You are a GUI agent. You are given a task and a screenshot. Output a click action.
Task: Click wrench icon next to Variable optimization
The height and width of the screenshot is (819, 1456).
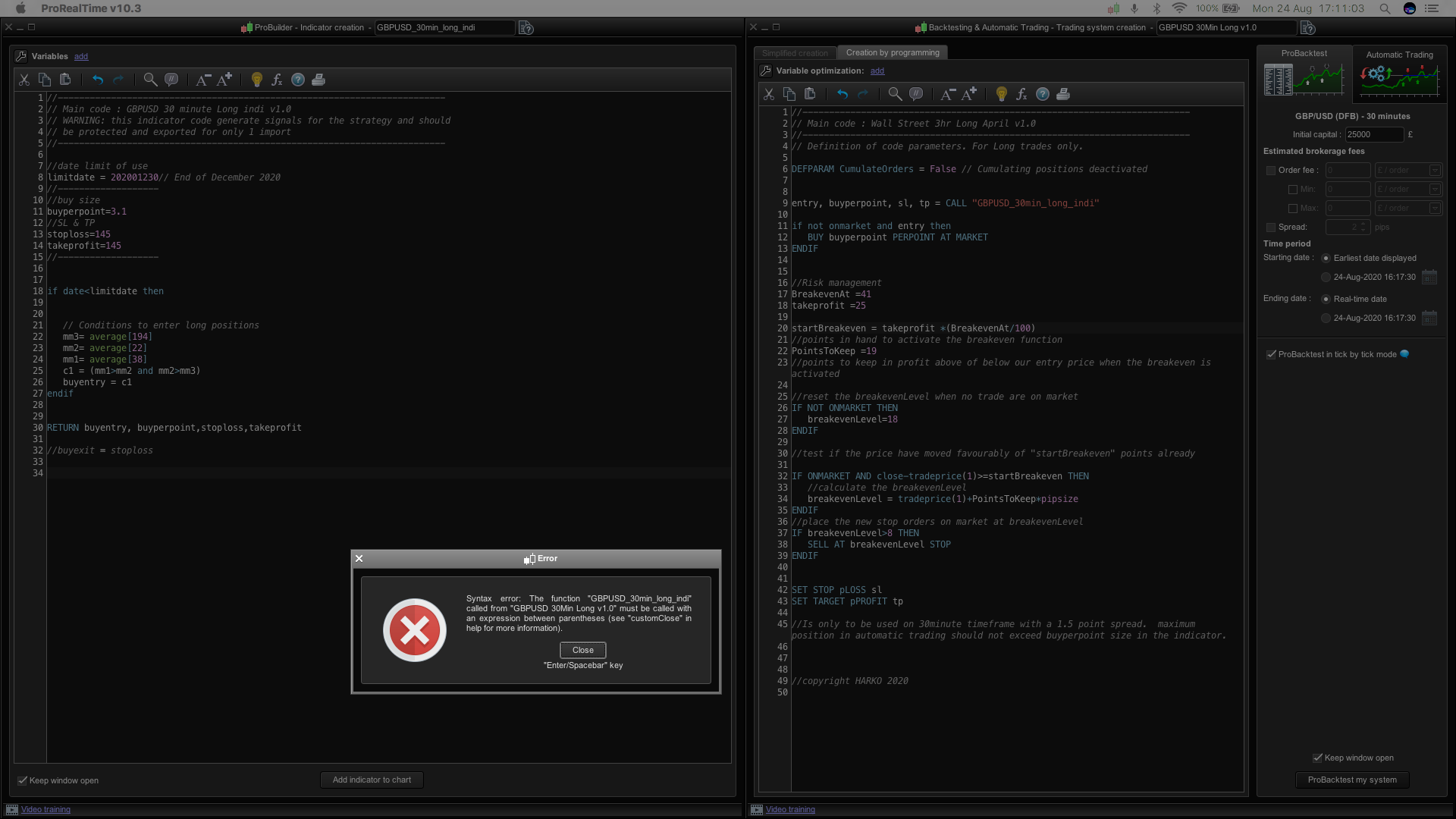pos(766,71)
